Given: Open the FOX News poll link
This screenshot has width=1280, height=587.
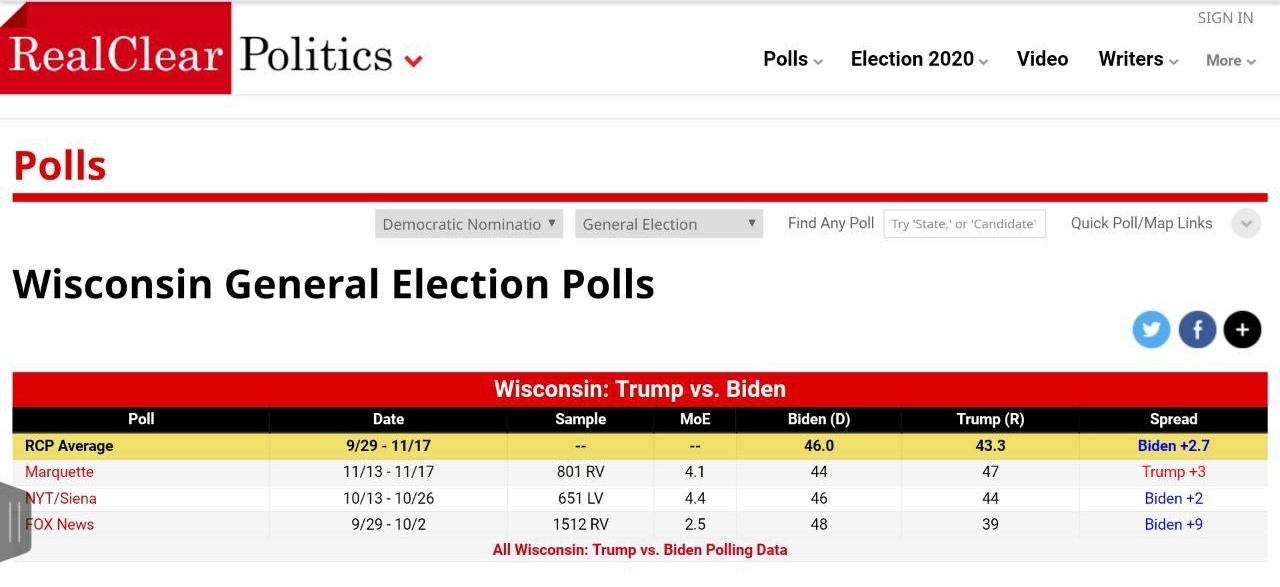Looking at the screenshot, I should pyautogui.click(x=61, y=524).
